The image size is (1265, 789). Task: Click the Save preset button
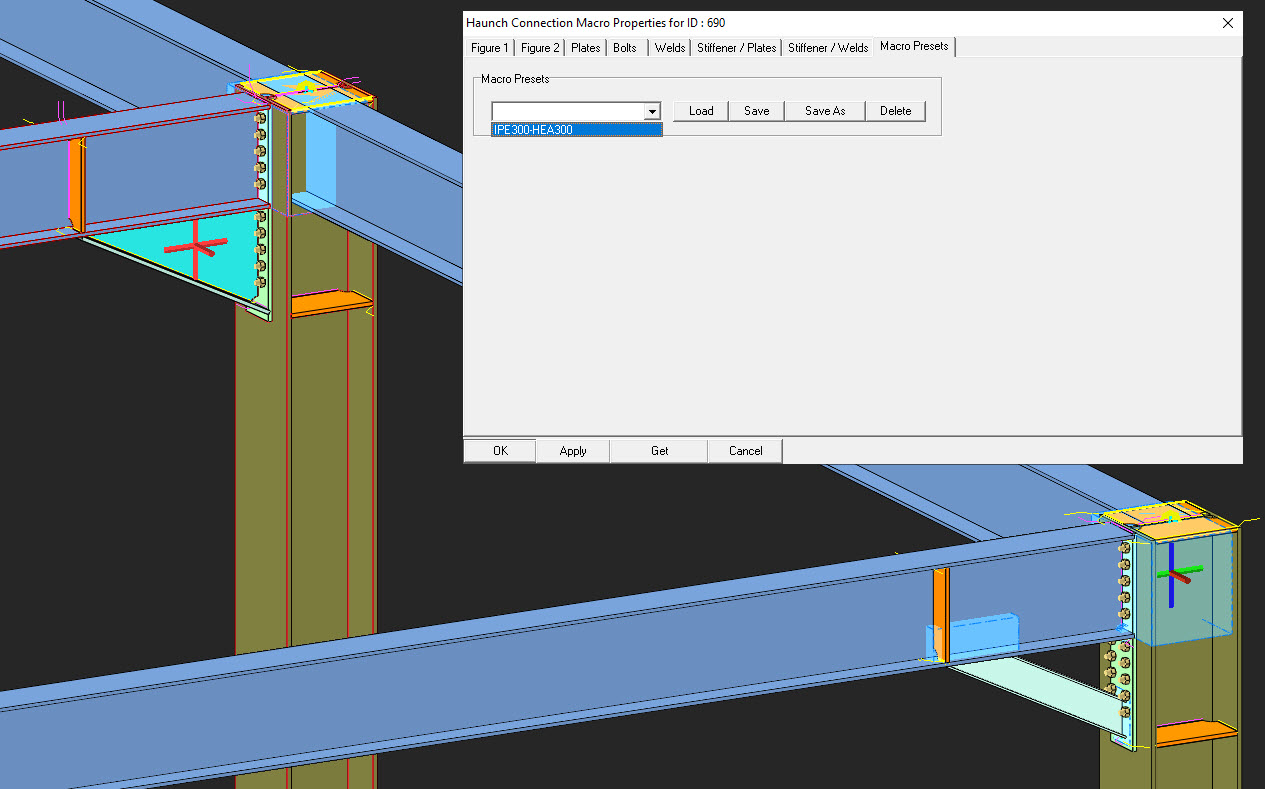pyautogui.click(x=756, y=111)
